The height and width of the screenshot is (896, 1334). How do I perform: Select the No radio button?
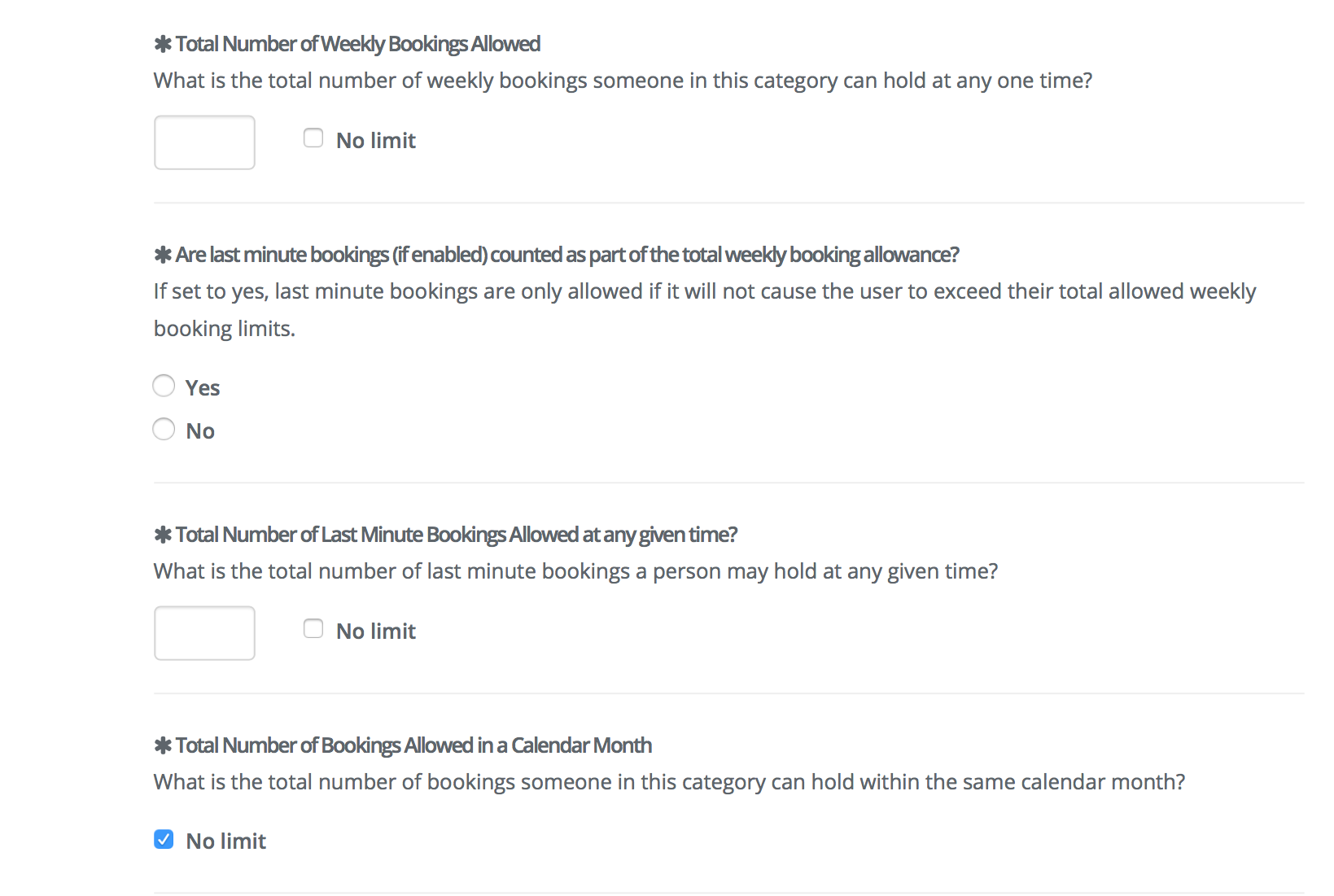click(x=164, y=429)
